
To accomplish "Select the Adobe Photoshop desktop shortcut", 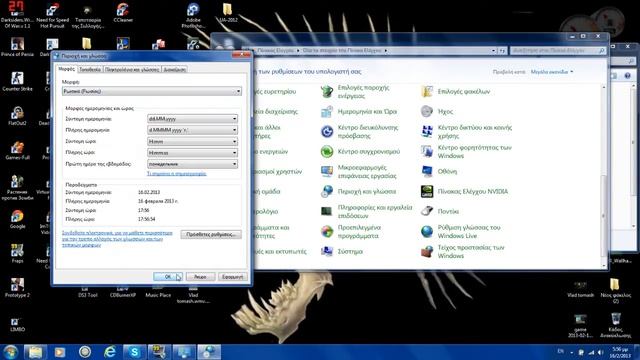I will (193, 15).
